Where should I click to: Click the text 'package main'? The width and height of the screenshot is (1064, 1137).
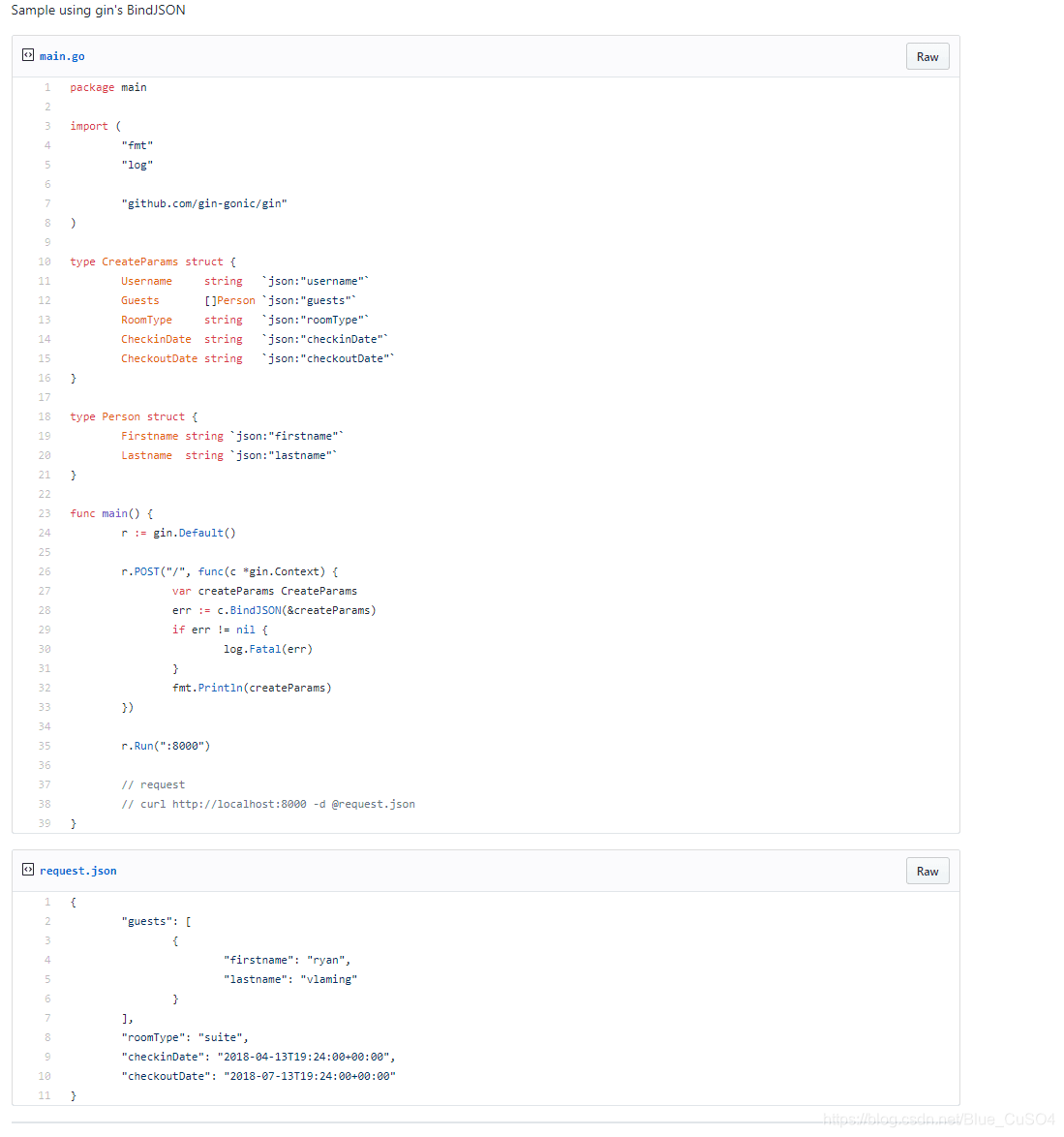pyautogui.click(x=108, y=87)
